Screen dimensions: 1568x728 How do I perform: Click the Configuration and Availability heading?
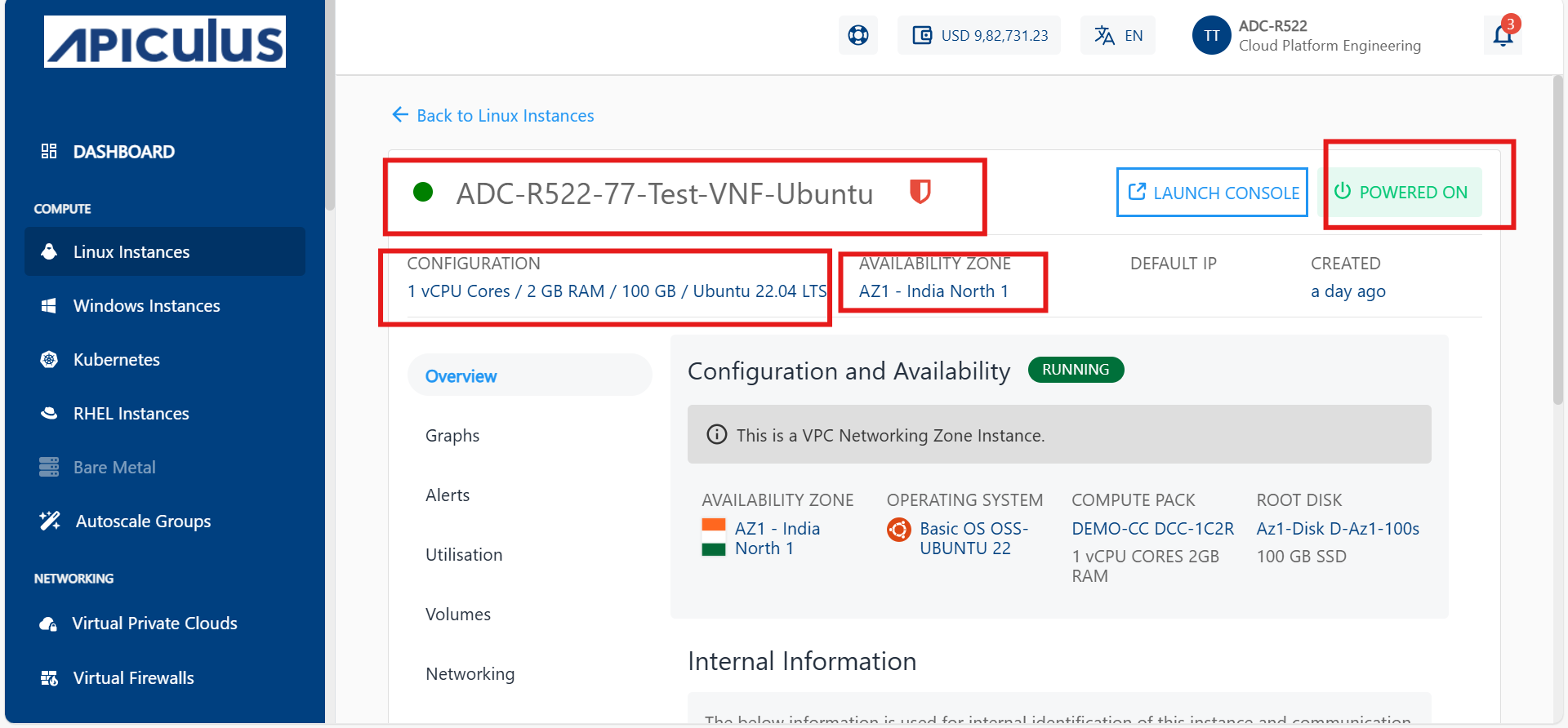[x=849, y=371]
